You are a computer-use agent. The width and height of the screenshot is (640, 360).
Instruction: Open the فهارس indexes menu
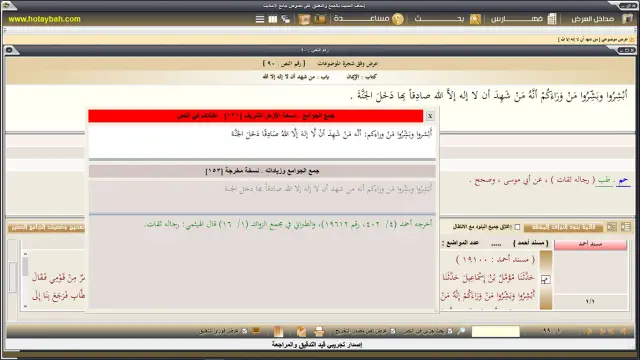(x=517, y=19)
